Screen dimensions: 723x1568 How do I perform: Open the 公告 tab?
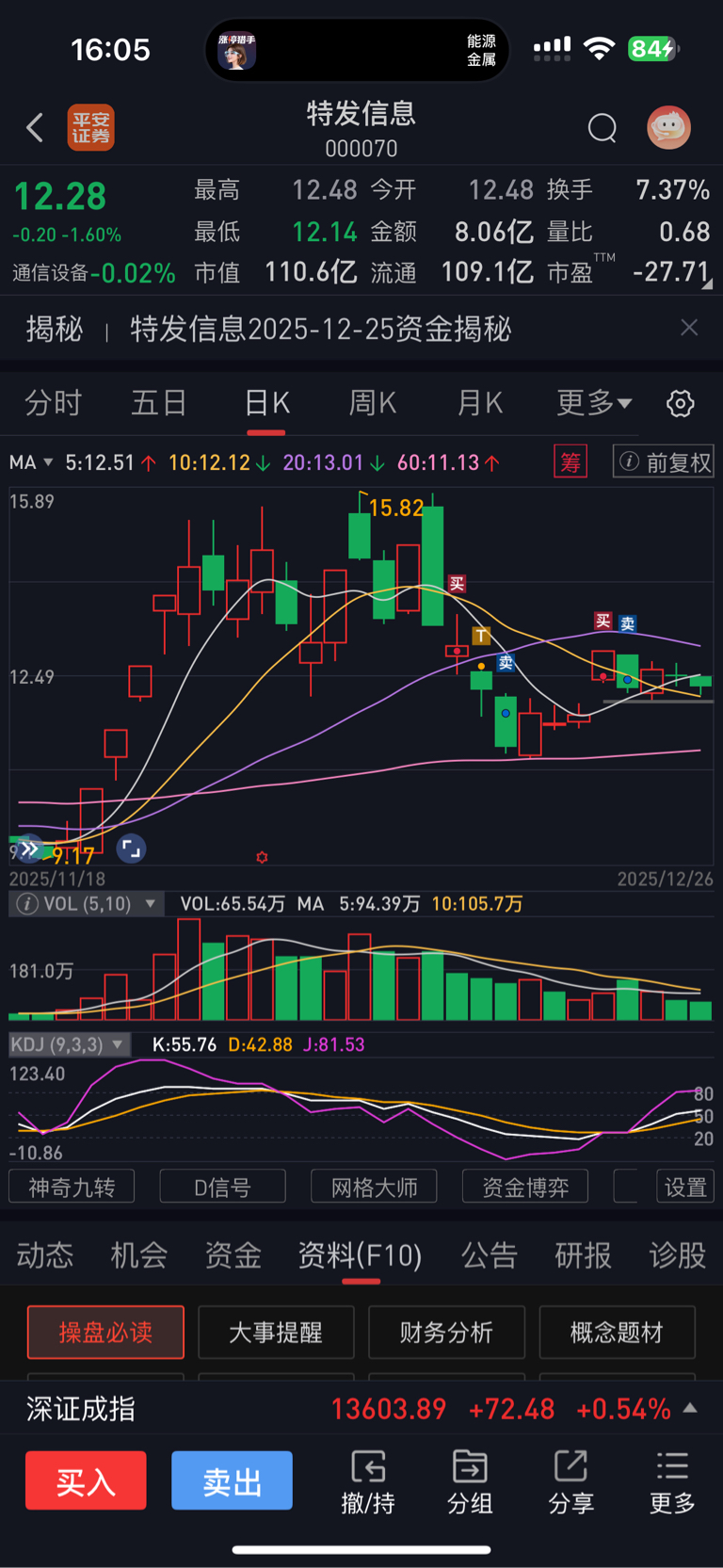tap(490, 1255)
